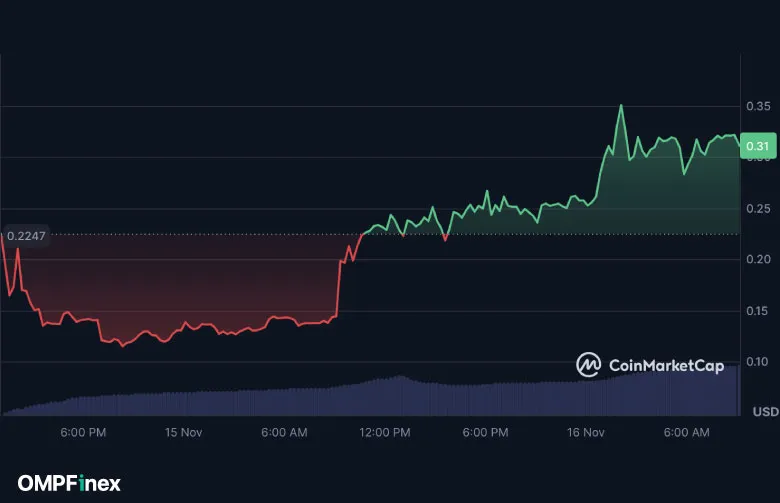Click the 0.35 price axis label

757,106
